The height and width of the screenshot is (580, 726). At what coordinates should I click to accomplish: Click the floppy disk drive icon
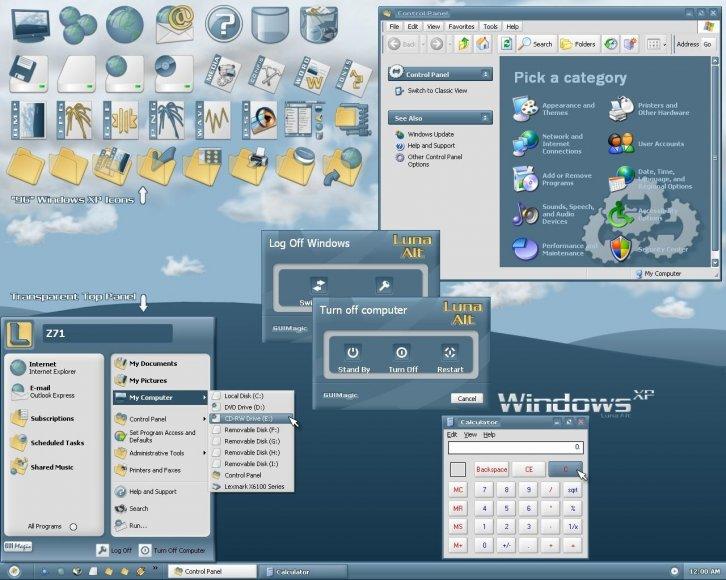coord(29,74)
